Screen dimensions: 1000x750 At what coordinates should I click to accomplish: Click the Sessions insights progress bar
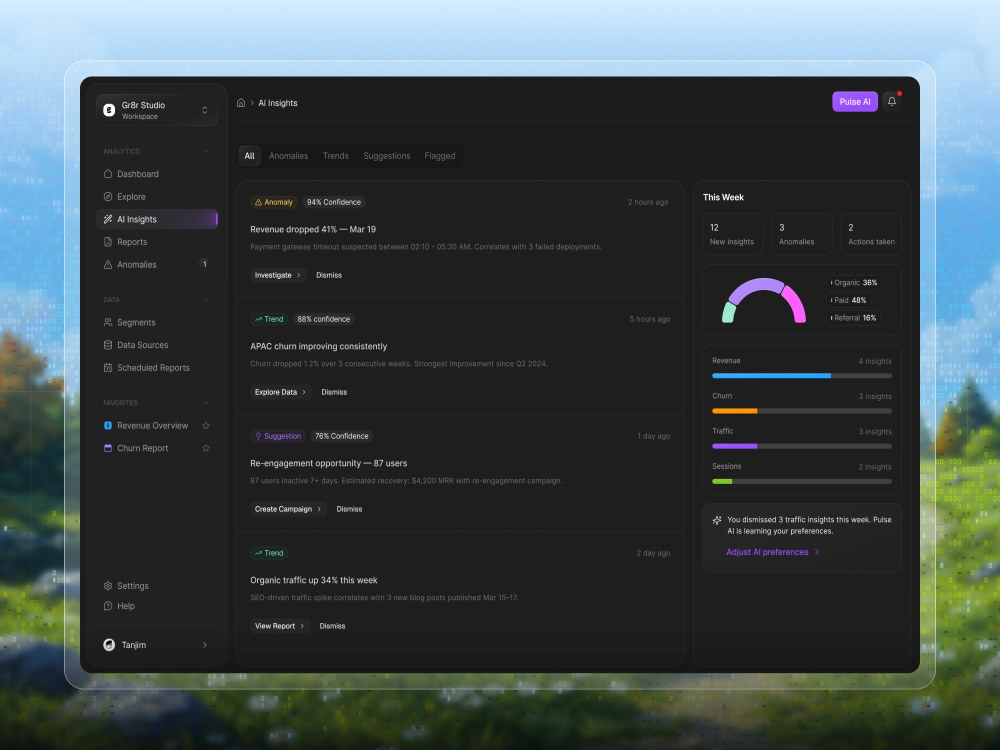802,481
